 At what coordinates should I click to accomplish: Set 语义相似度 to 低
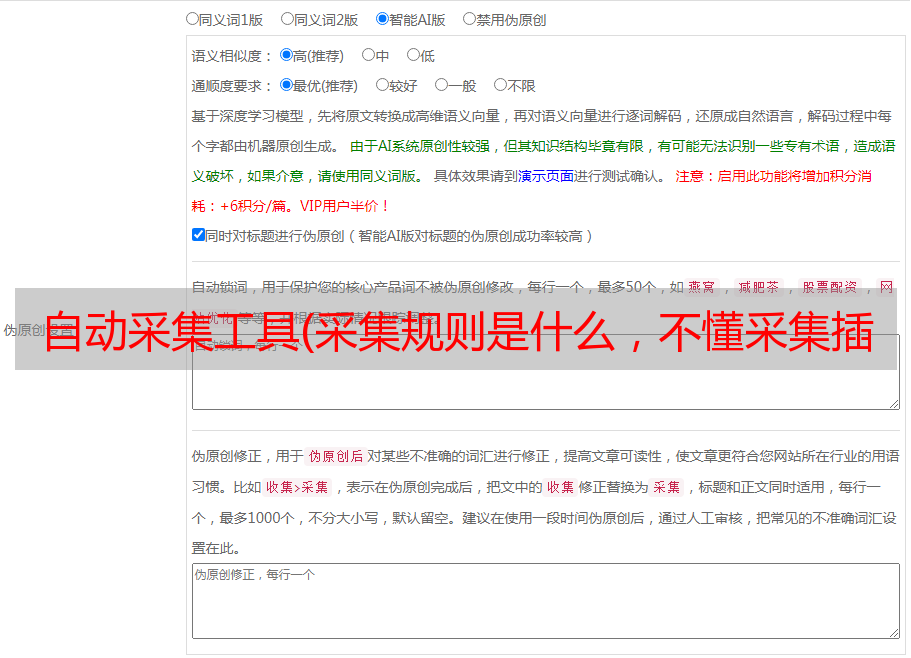point(413,55)
